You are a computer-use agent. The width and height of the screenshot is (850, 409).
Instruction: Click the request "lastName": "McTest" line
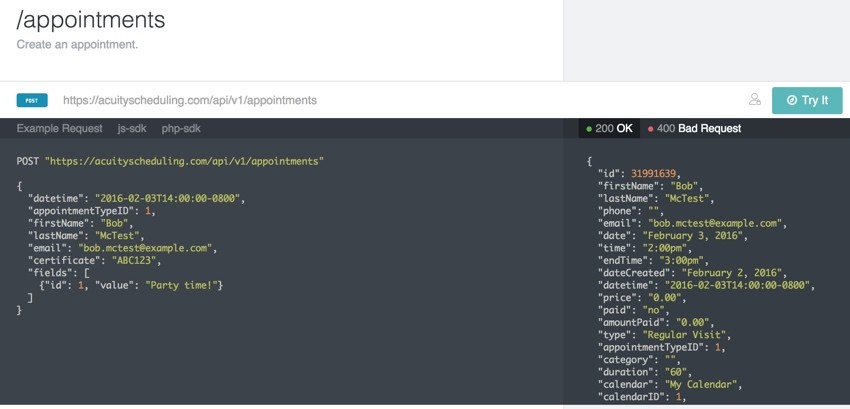pos(87,236)
